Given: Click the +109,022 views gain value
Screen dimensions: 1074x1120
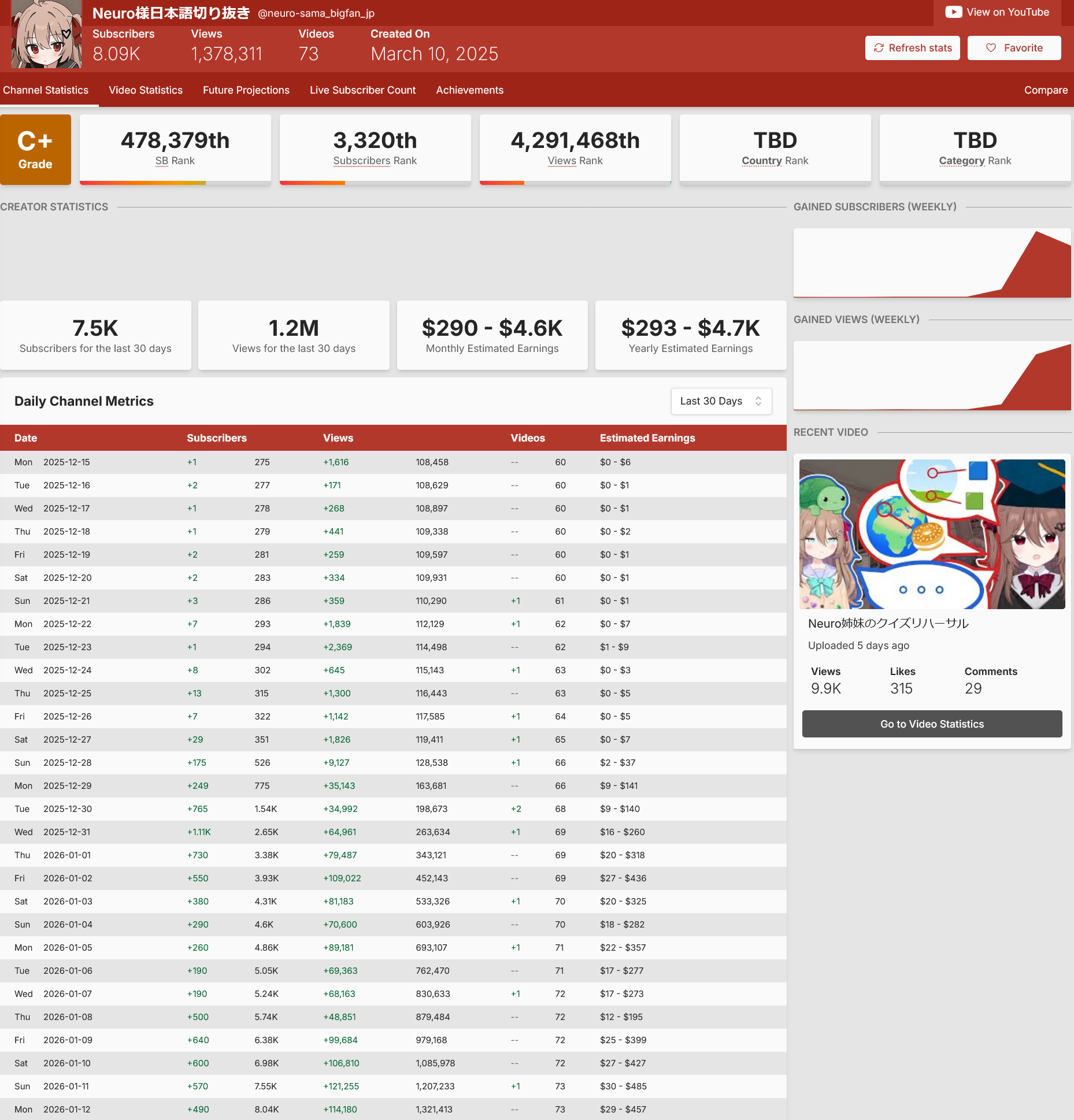Looking at the screenshot, I should point(342,878).
